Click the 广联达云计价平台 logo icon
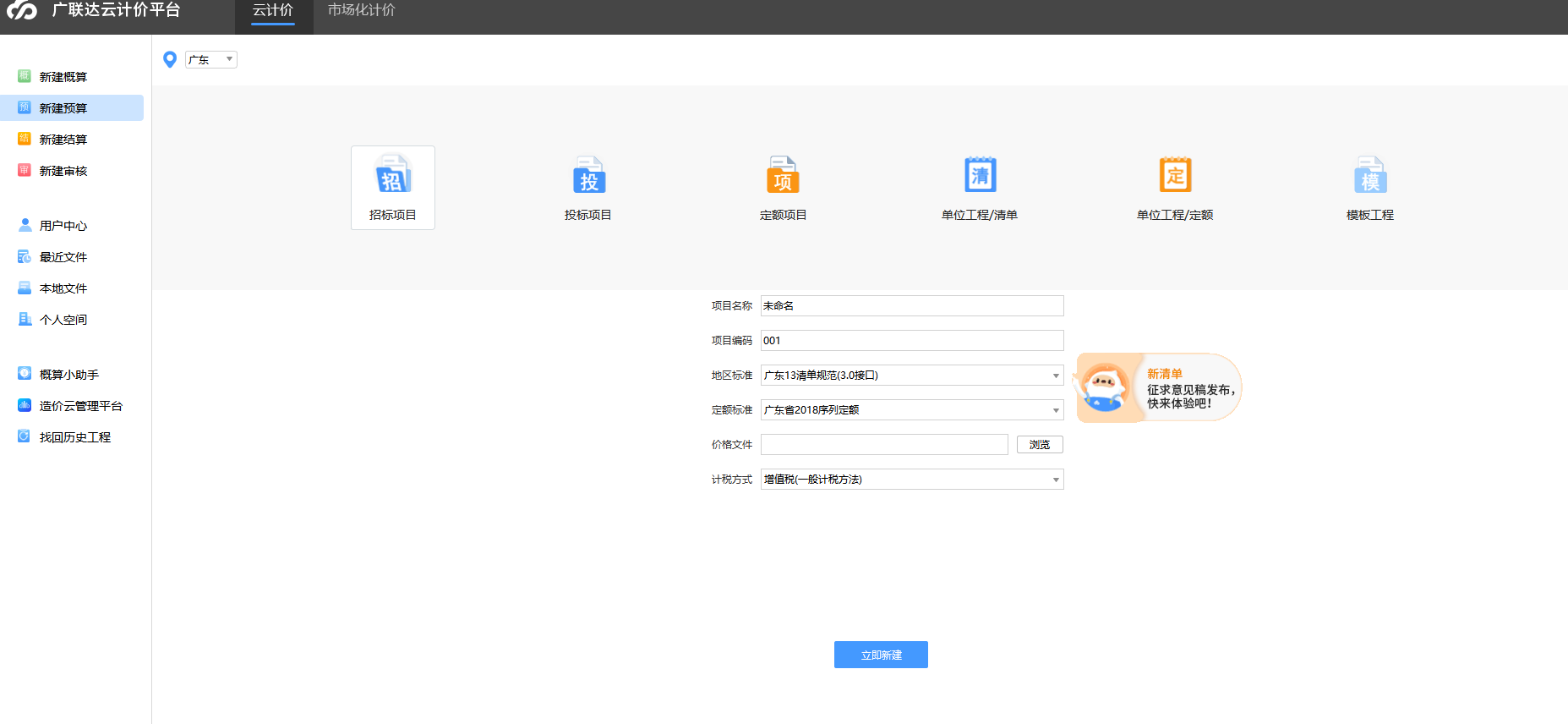The image size is (1568, 724). (22, 10)
